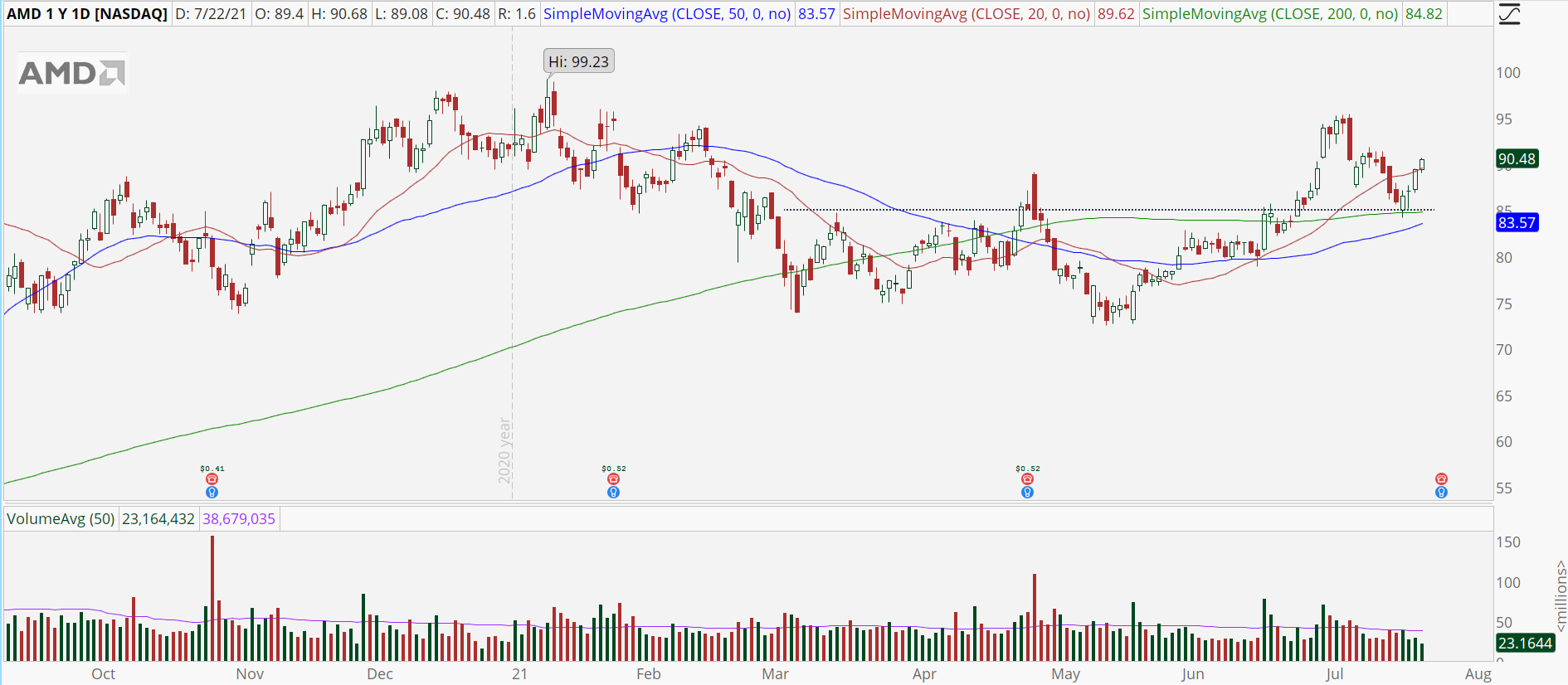This screenshot has width=1568, height=685.
Task: Click the blue 83.57 price axis tag
Action: tap(1517, 222)
